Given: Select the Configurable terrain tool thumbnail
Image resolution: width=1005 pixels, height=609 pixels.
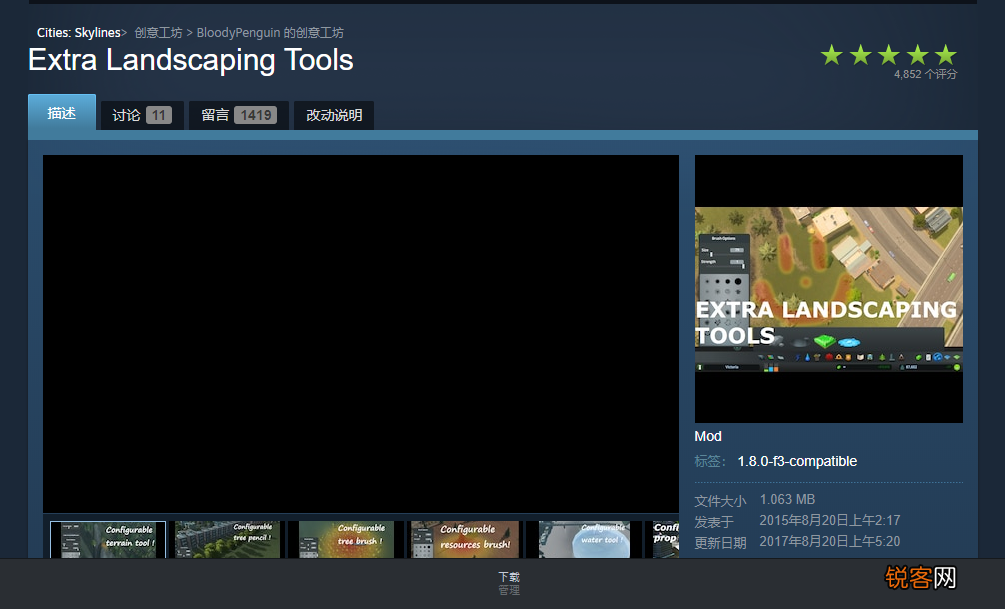Looking at the screenshot, I should (108, 540).
